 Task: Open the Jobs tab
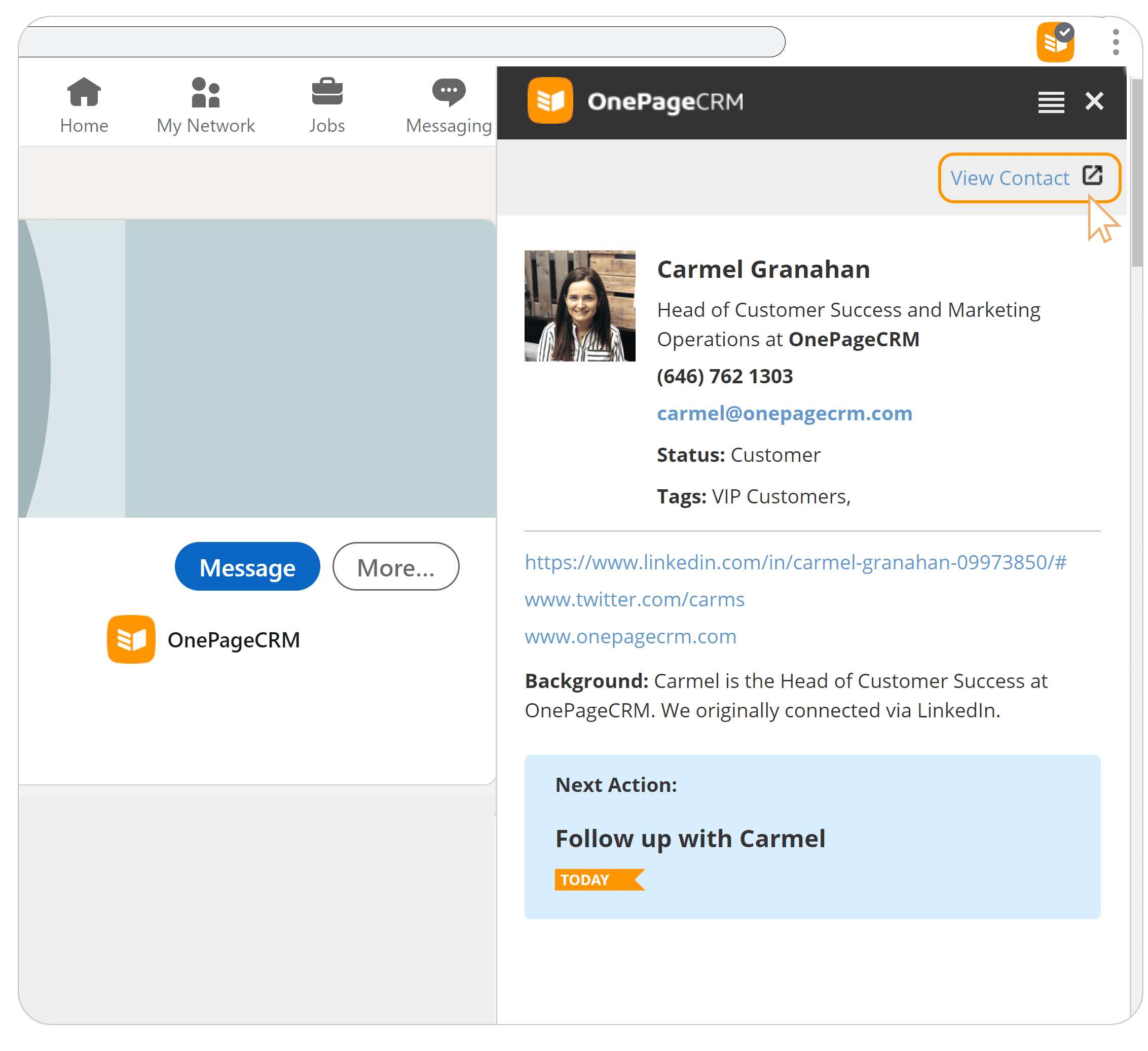[327, 106]
